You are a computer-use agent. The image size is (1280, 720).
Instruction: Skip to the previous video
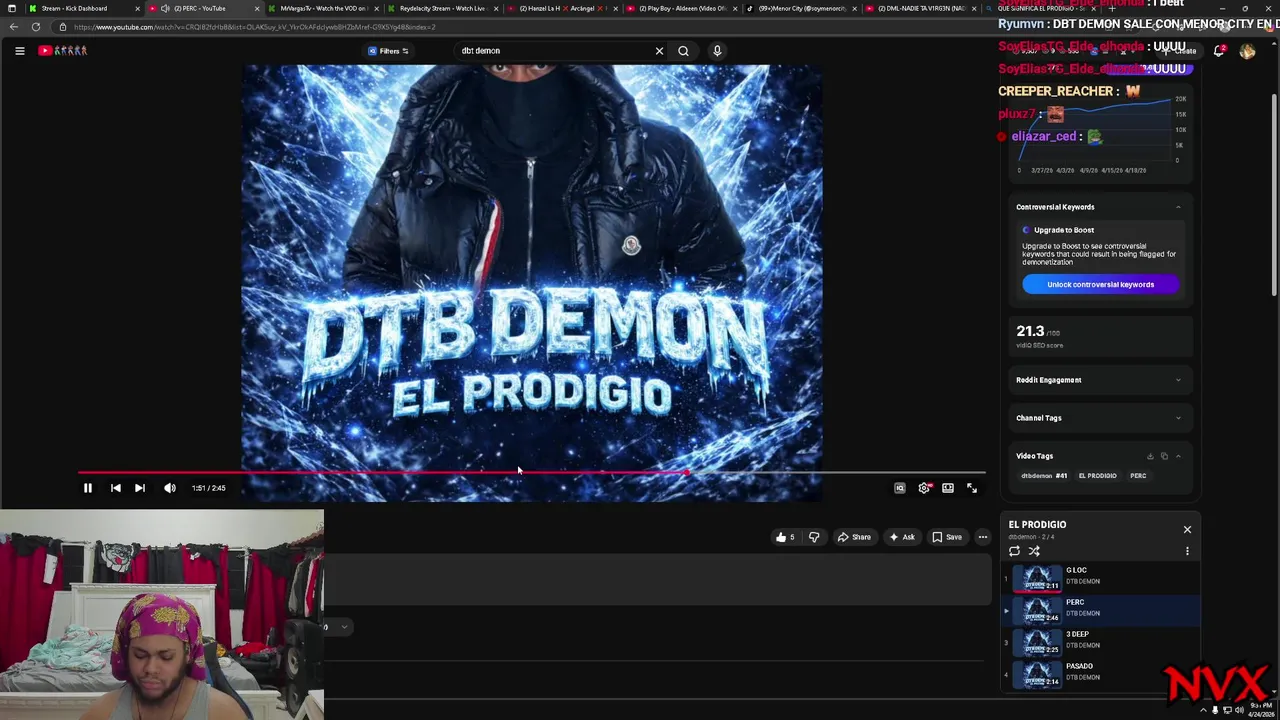tap(115, 488)
